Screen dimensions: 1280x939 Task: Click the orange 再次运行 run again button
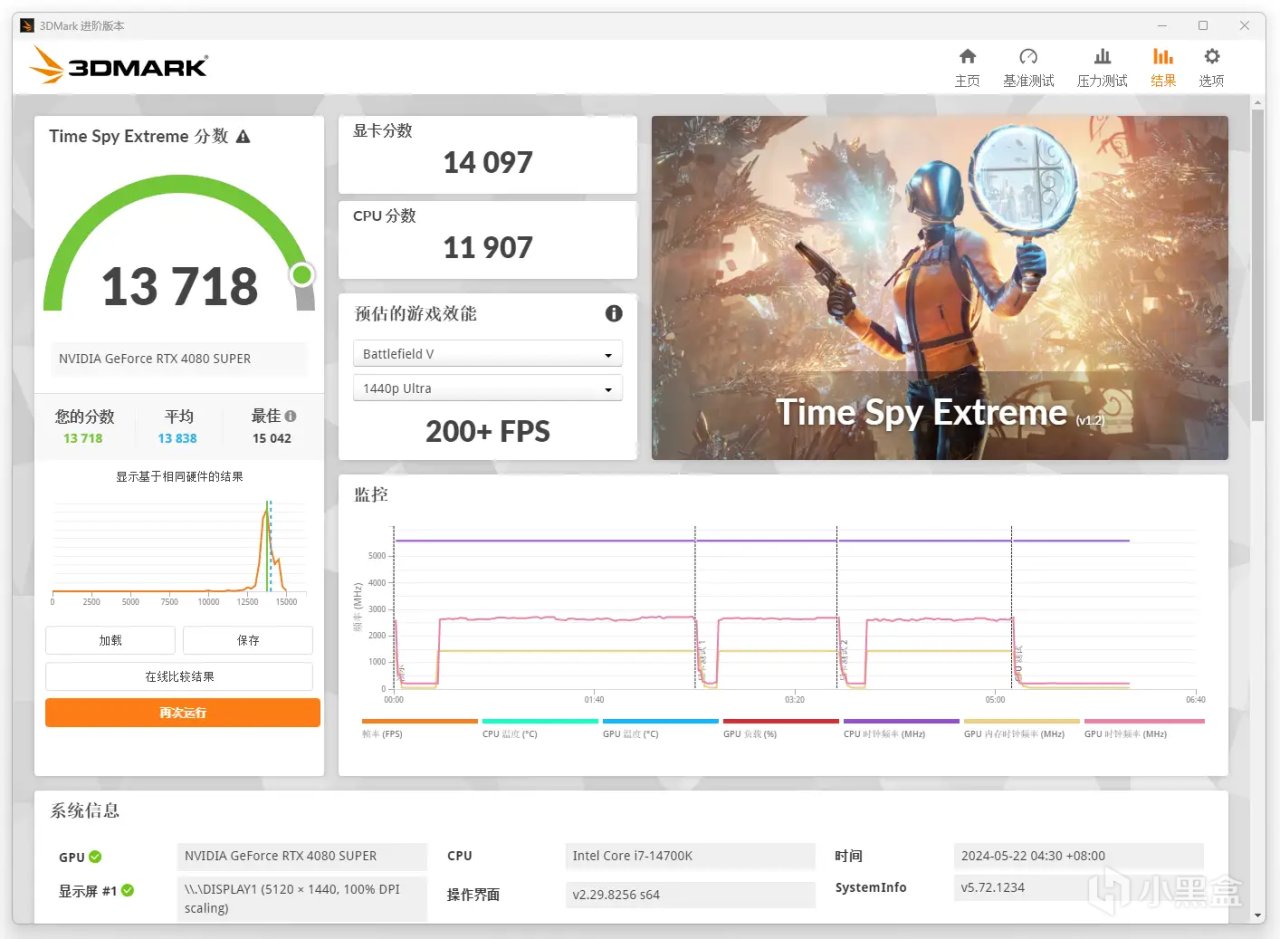pyautogui.click(x=182, y=713)
